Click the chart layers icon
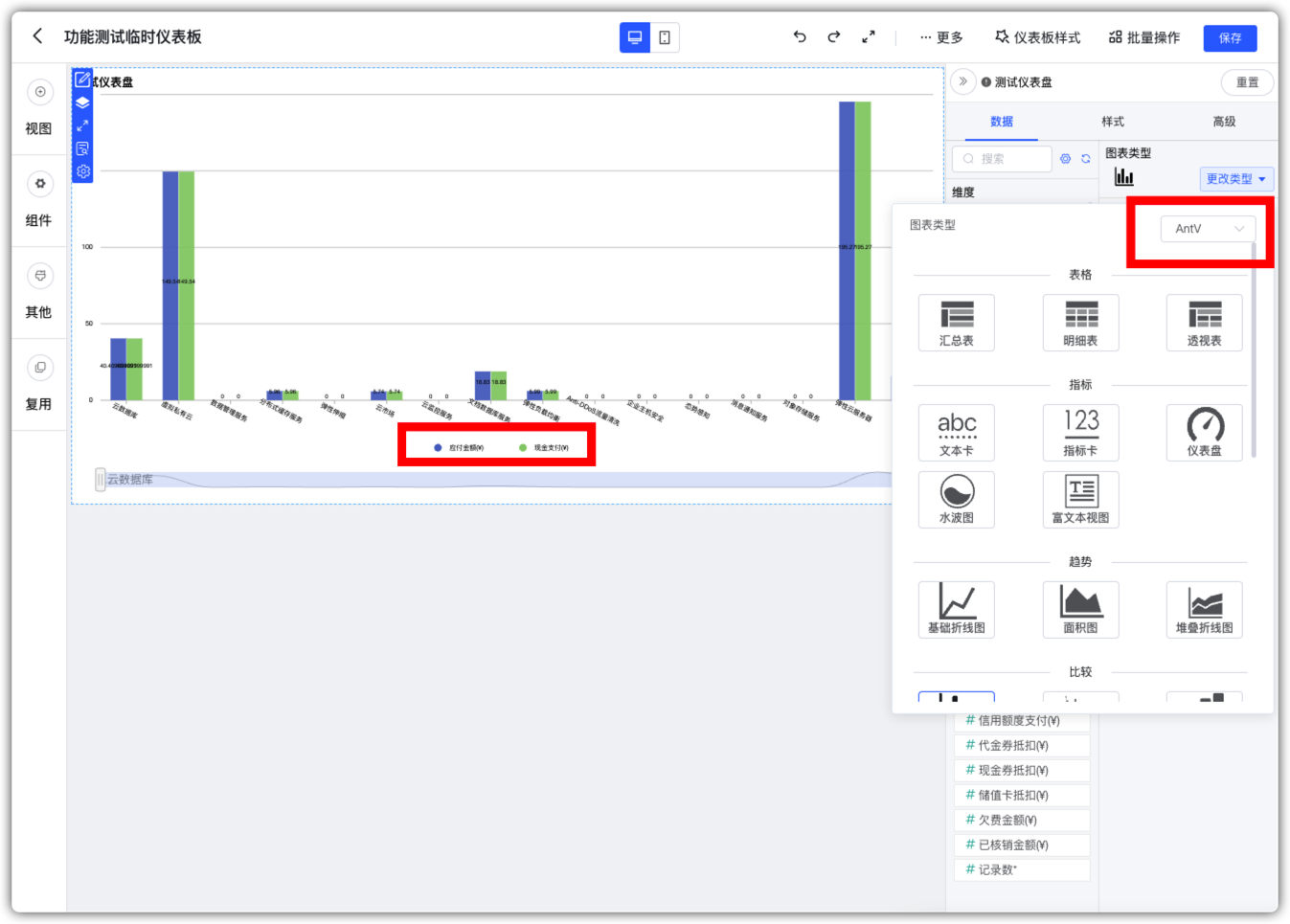 82,102
